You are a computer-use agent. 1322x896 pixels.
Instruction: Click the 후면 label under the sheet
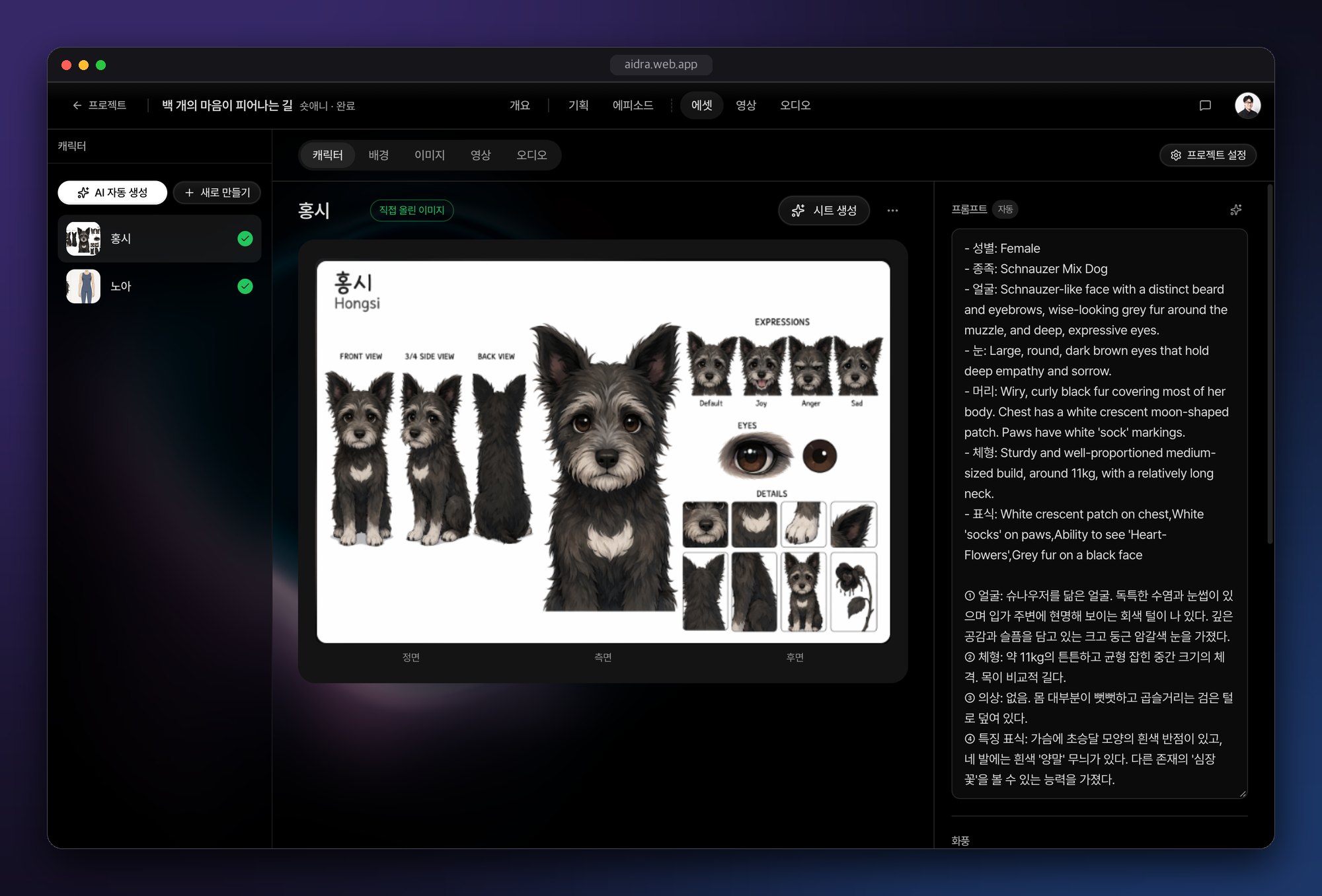795,657
